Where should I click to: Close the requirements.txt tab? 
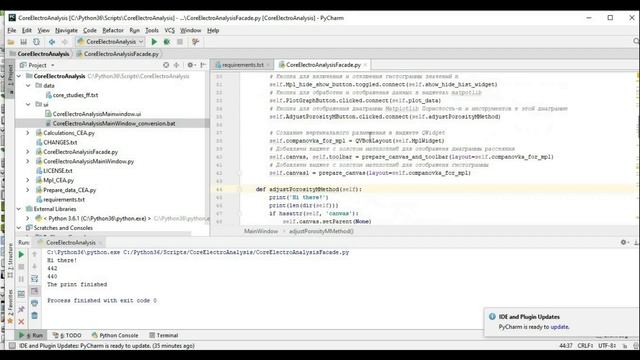pos(268,65)
